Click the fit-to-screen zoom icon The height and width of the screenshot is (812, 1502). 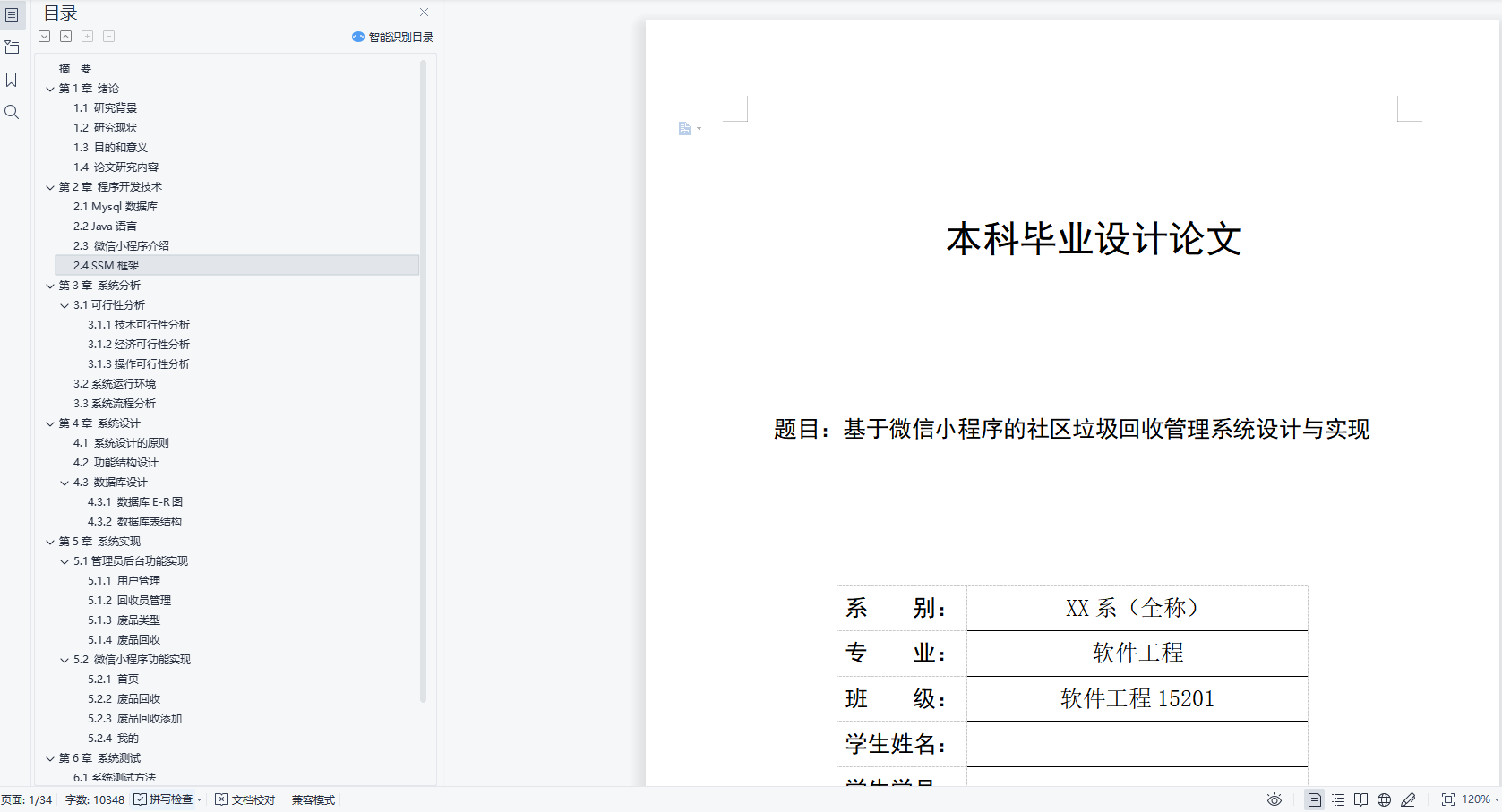point(1447,799)
